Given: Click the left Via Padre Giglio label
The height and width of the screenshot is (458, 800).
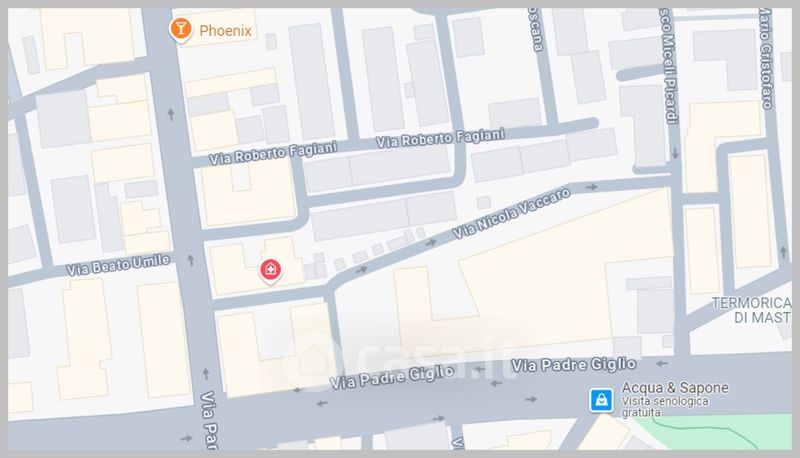Looking at the screenshot, I should pos(392,376).
